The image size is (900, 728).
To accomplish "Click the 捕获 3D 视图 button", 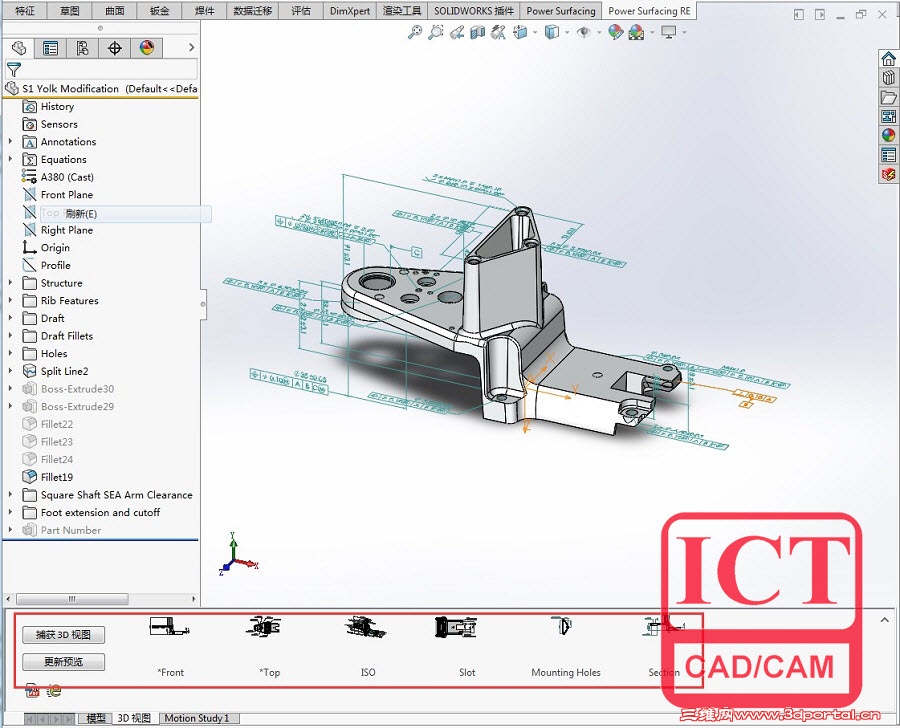I will pos(63,635).
